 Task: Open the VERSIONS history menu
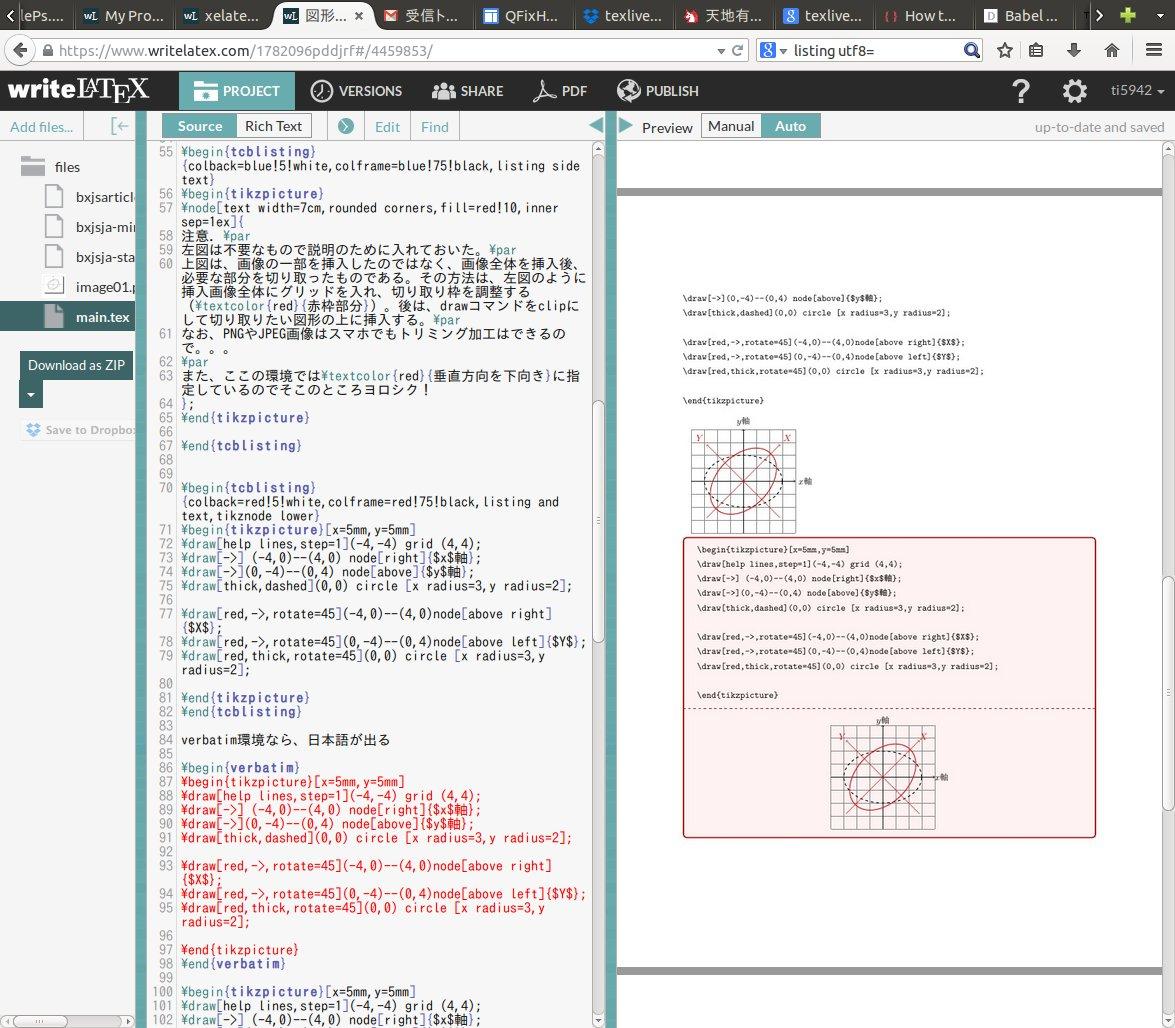357,91
